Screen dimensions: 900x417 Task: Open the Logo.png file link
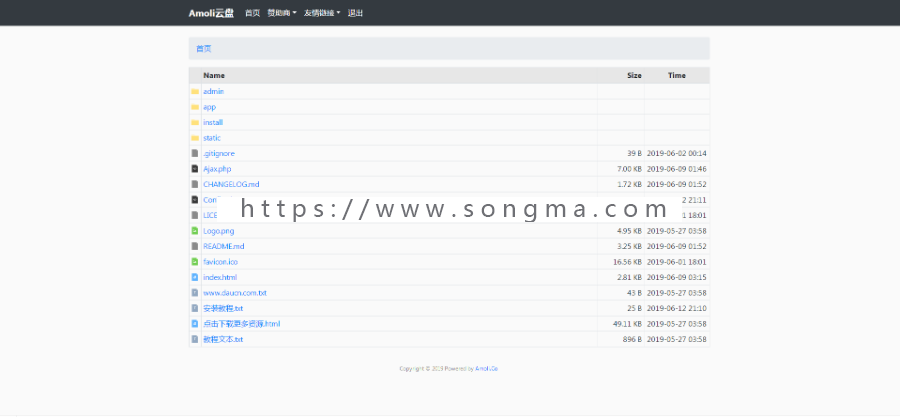point(219,231)
